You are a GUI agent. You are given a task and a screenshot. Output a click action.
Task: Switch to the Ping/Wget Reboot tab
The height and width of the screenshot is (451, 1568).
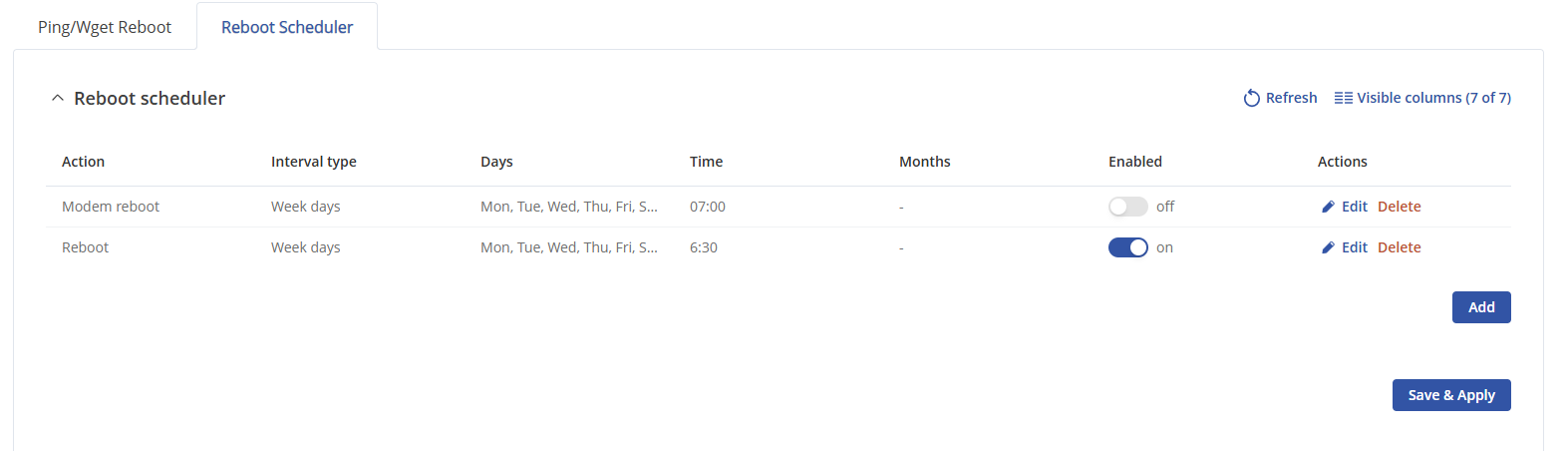tap(105, 27)
